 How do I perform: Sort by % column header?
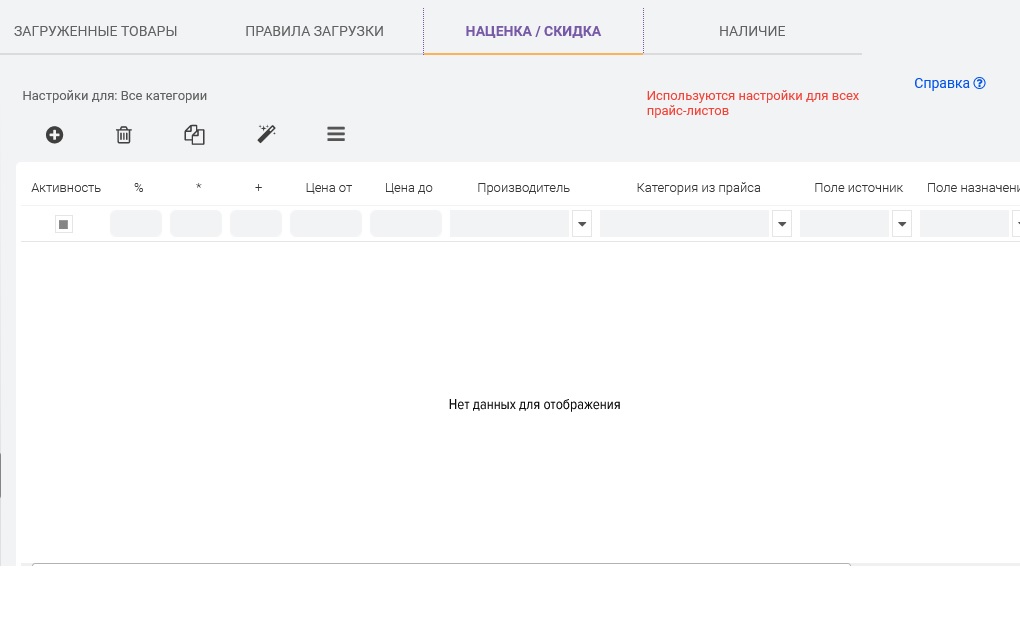click(139, 188)
